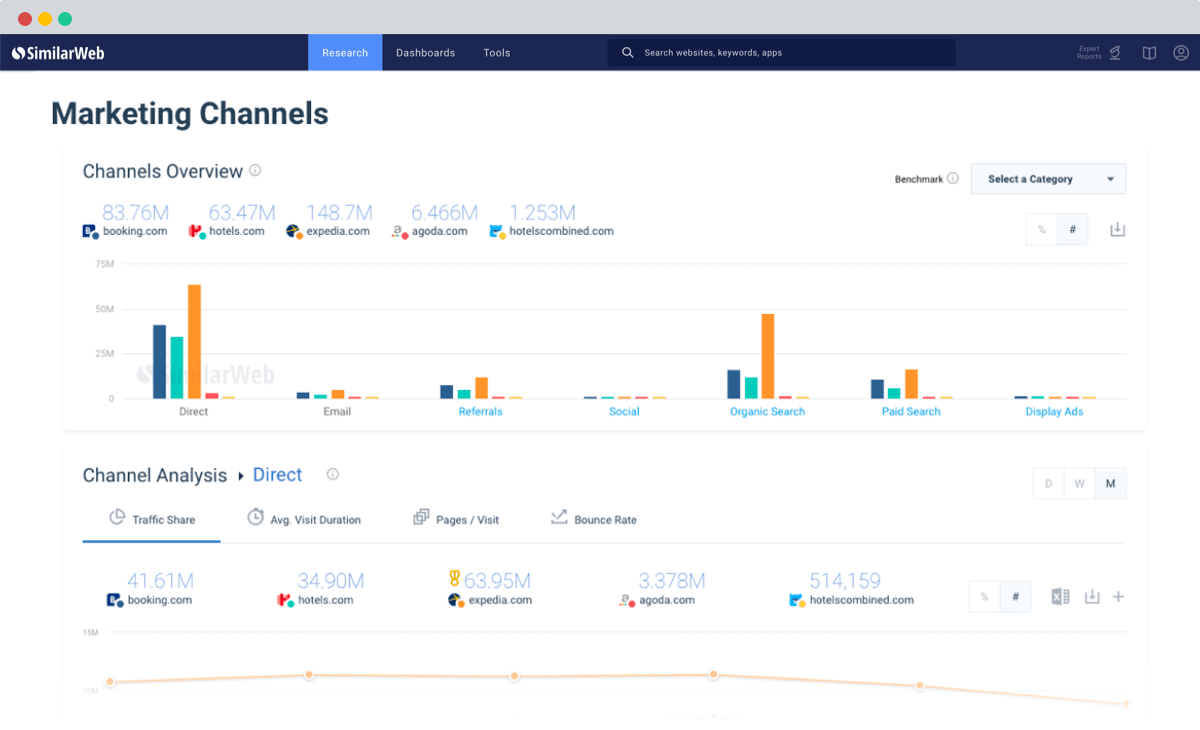Open the Tools tab
Image resolution: width=1200 pixels, height=730 pixels.
point(497,53)
